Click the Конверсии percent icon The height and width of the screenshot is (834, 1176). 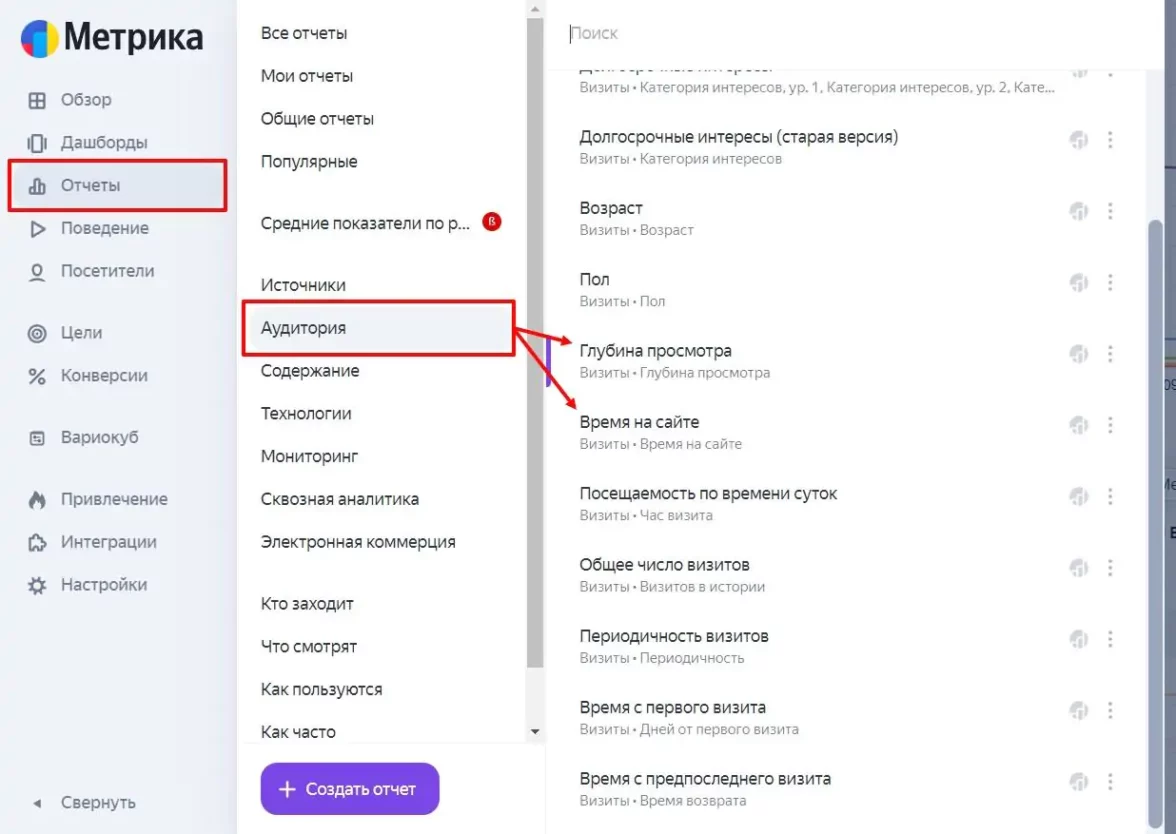[x=37, y=377]
